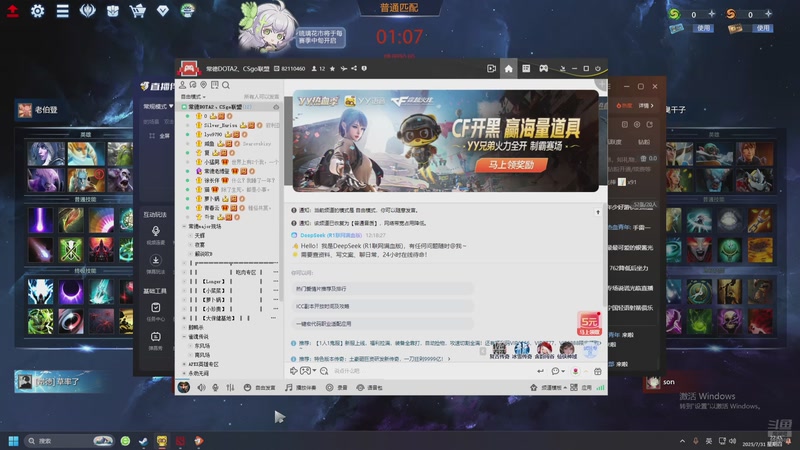The image size is (800, 450).
Task: Click 播放伴奏 music accompaniment button
Action: (301, 388)
